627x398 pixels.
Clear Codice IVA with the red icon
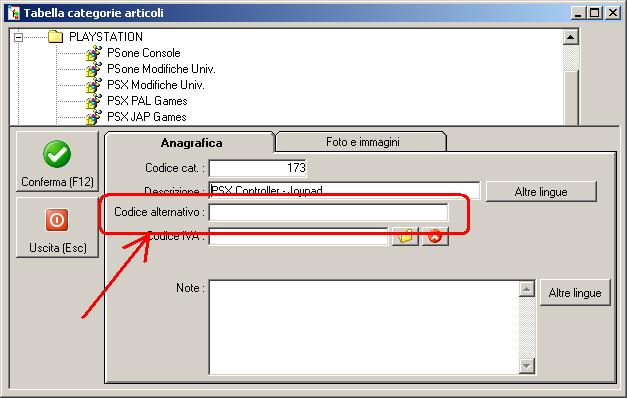click(x=435, y=236)
